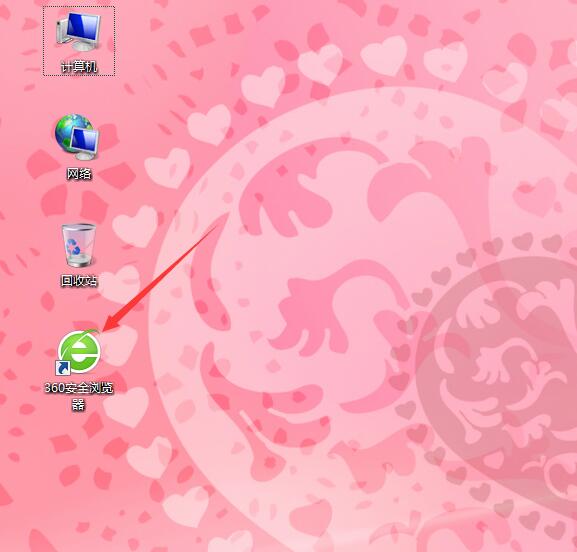Click the globe in the network icon
577x552 pixels.
69,132
